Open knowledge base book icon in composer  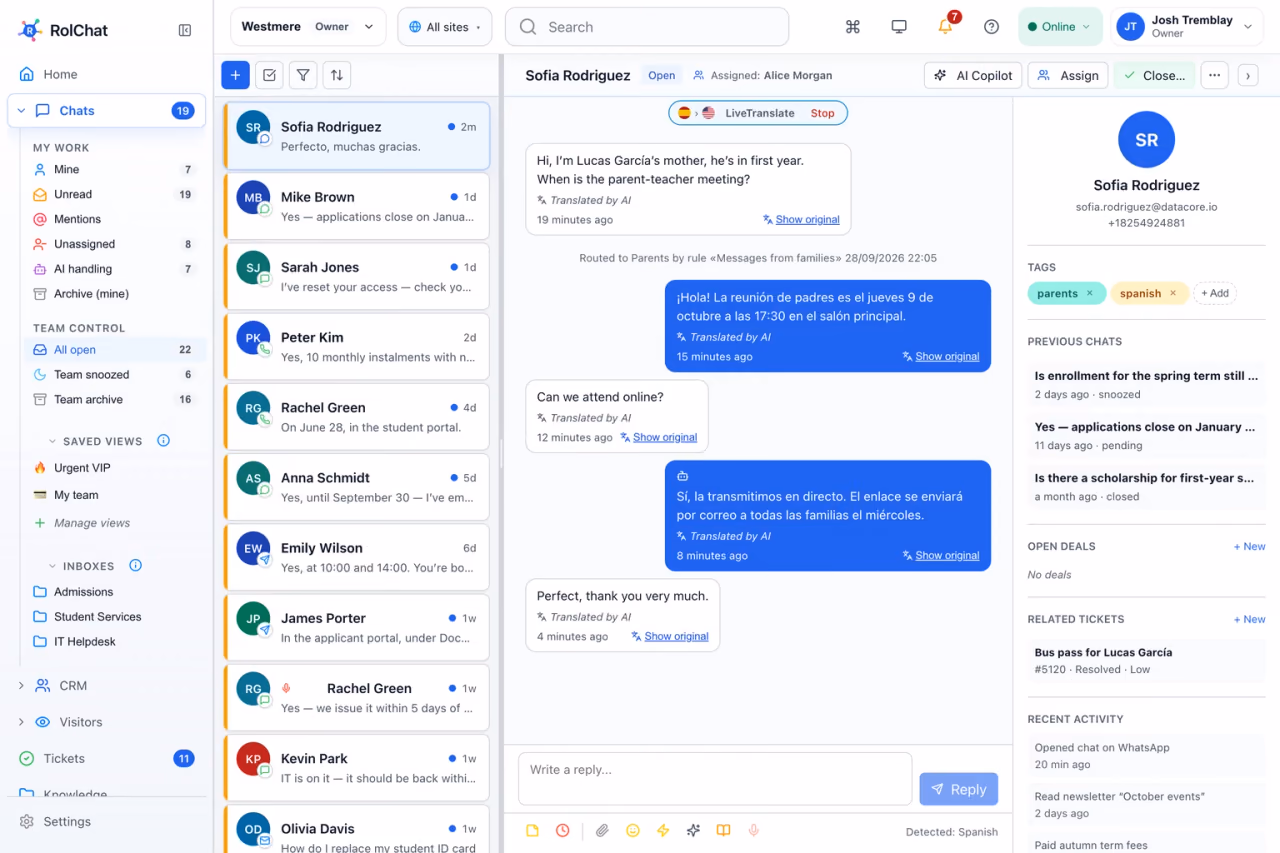click(x=723, y=831)
